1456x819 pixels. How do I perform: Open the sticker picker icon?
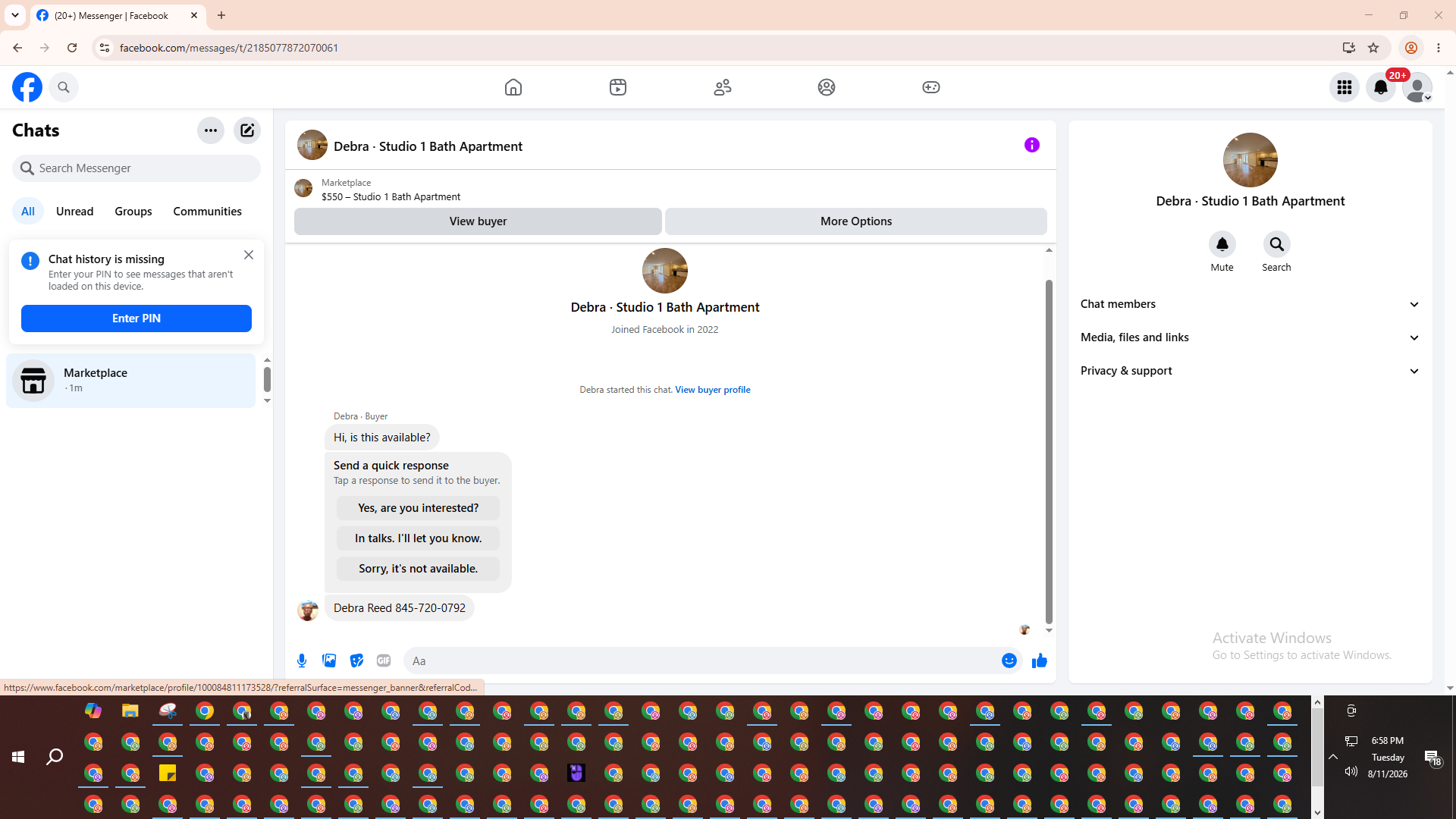356,661
